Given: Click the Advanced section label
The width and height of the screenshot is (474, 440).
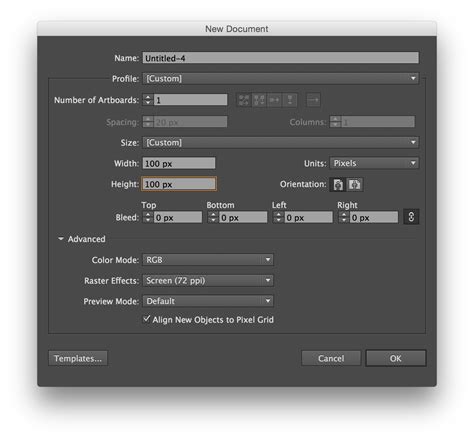Looking at the screenshot, I should pos(87,239).
